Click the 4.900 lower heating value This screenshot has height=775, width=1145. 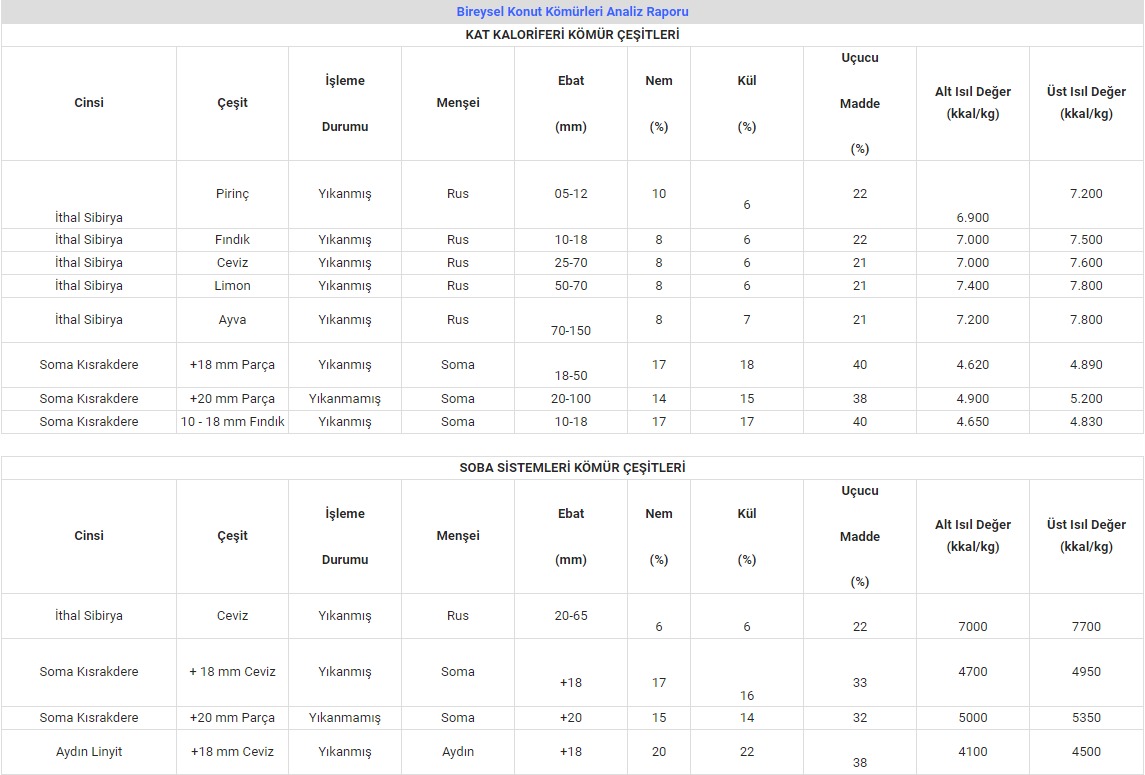pyautogui.click(x=973, y=398)
